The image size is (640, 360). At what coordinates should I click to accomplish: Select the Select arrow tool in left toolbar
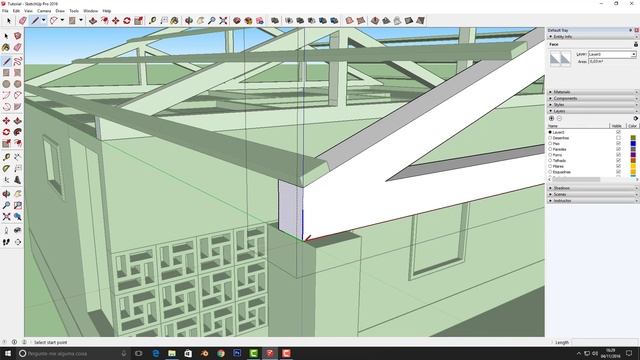pyautogui.click(x=6, y=36)
